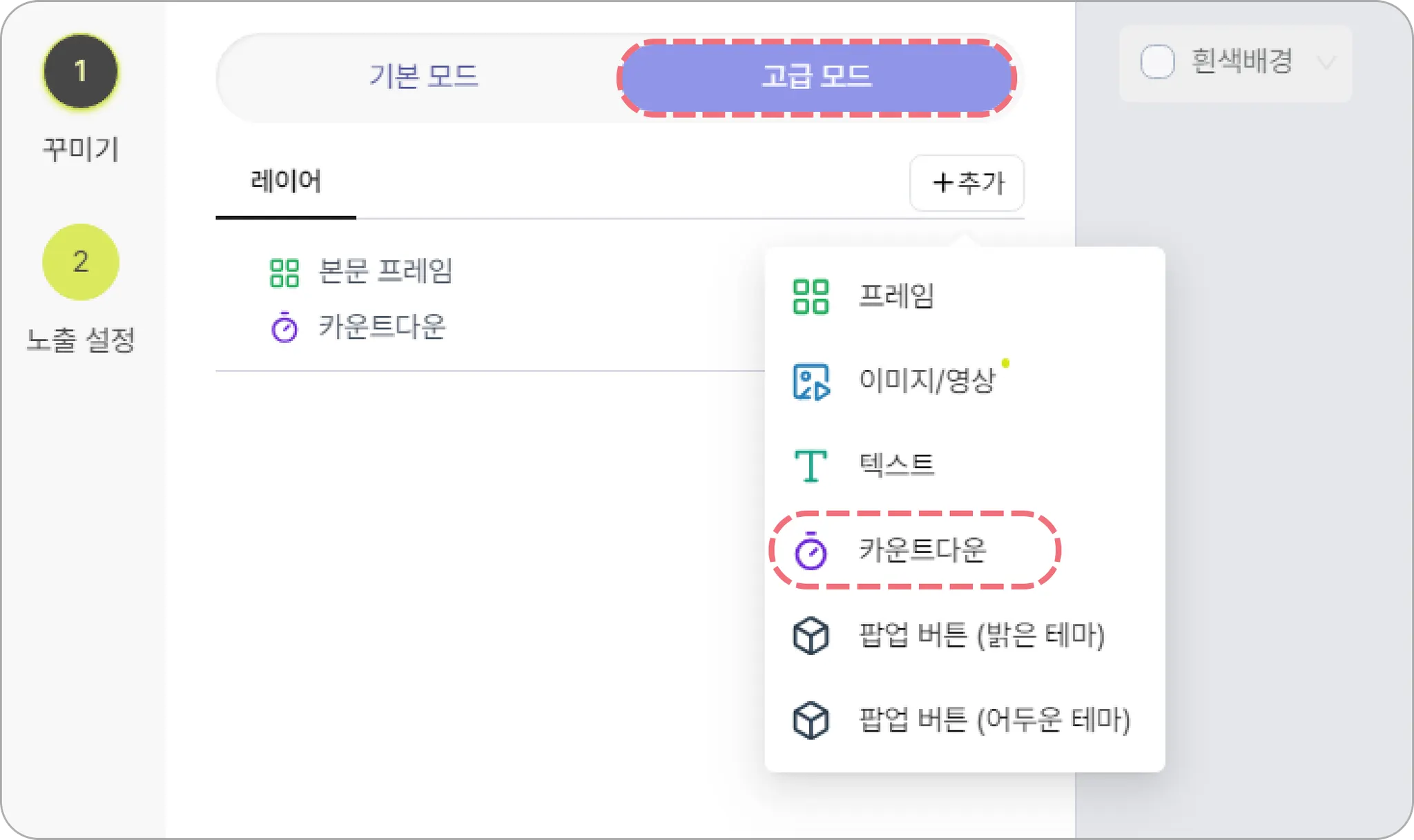Click the green frame icon in dropdown menu
Viewport: 1414px width, 840px height.
click(810, 297)
